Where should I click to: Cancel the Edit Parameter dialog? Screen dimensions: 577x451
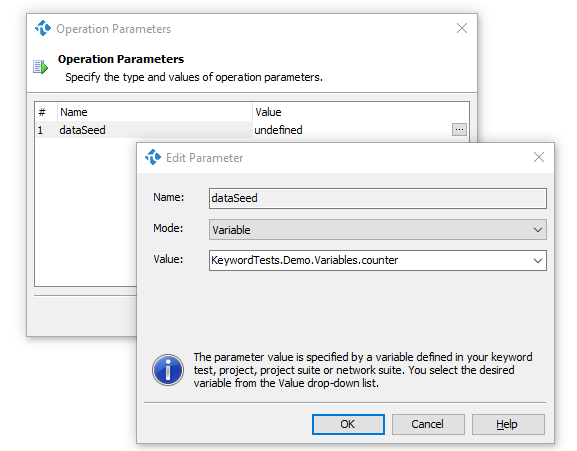pyautogui.click(x=428, y=424)
